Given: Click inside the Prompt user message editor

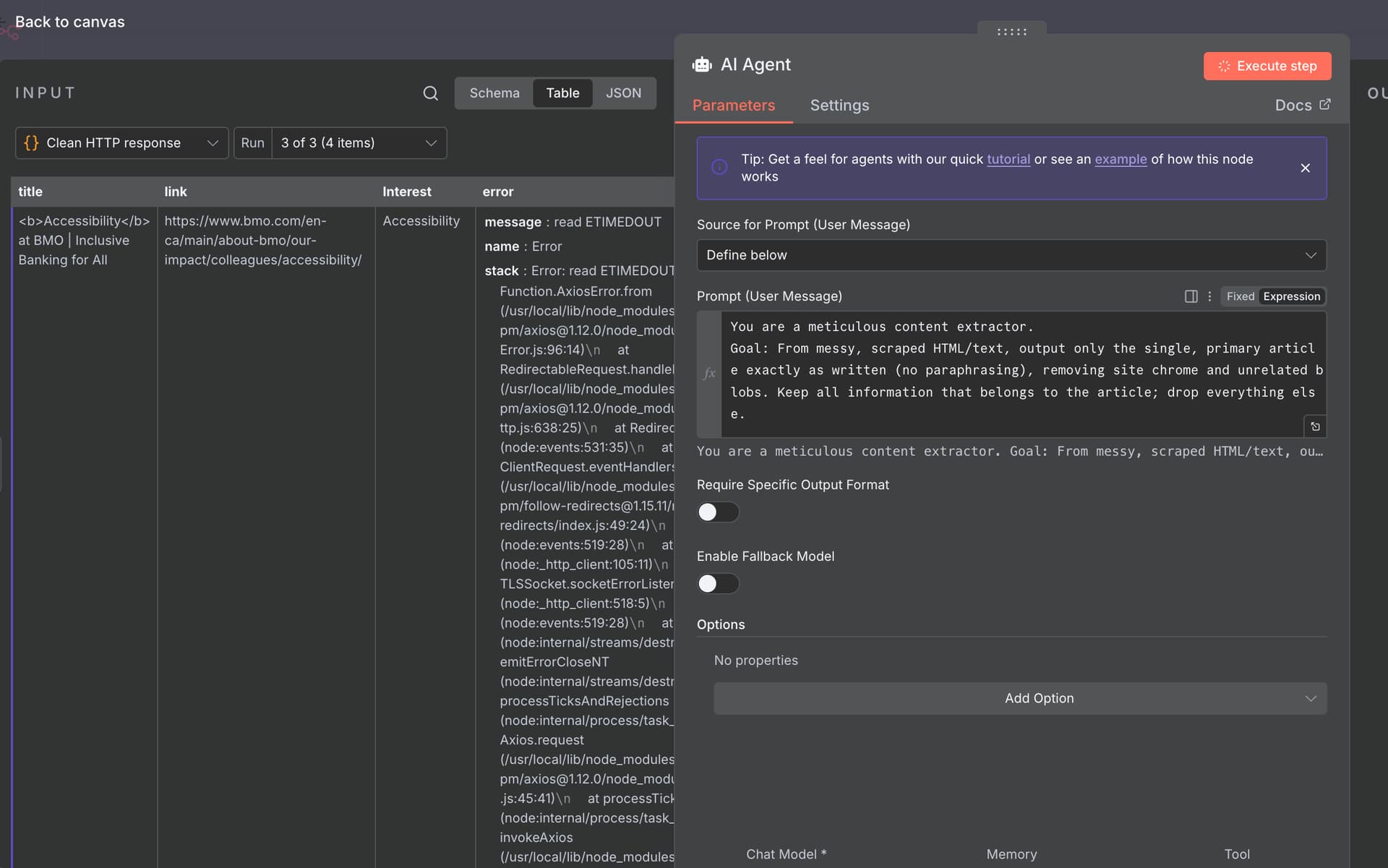Looking at the screenshot, I should [x=1022, y=370].
